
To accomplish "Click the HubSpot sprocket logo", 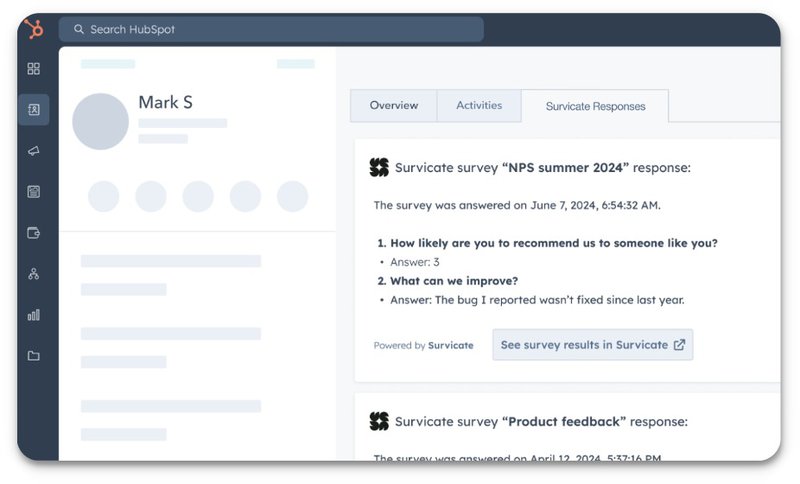I will click(34, 29).
